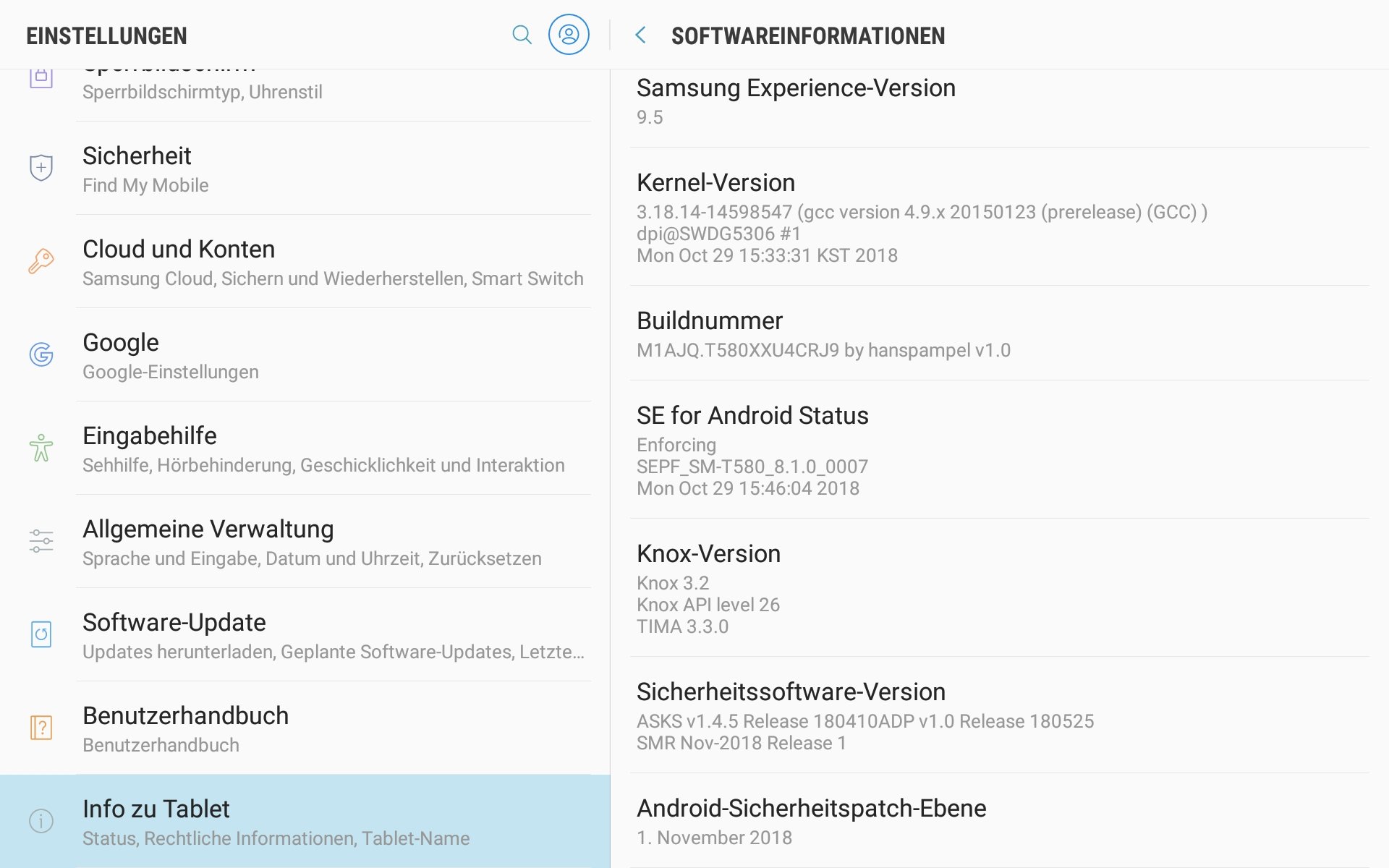The image size is (1389, 868).
Task: Tap the Knox-Version info entry
Action: pos(1000,588)
